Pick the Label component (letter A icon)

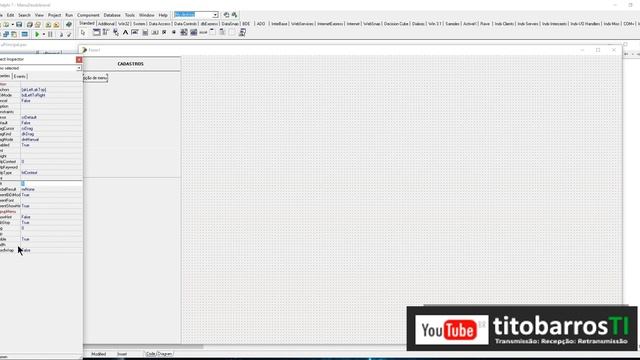125,32
